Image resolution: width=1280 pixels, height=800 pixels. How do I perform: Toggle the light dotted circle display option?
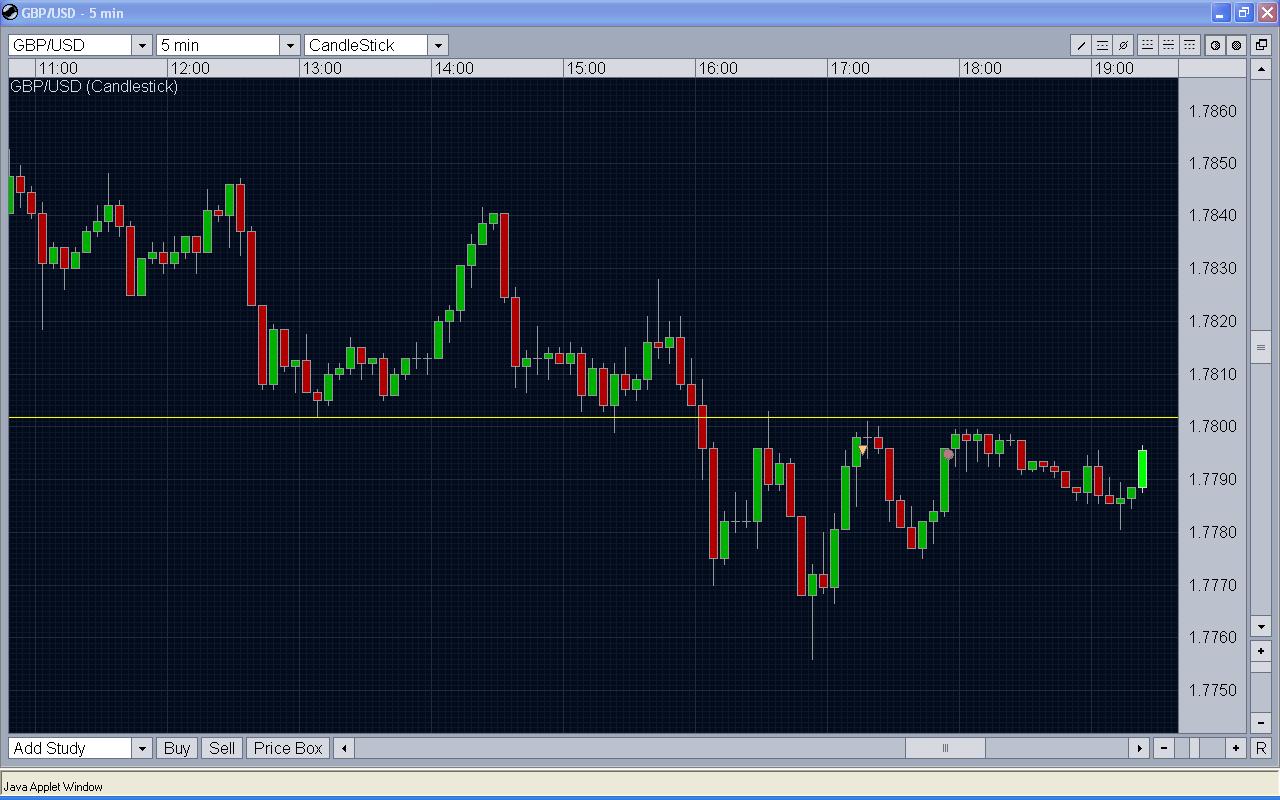coord(1215,45)
